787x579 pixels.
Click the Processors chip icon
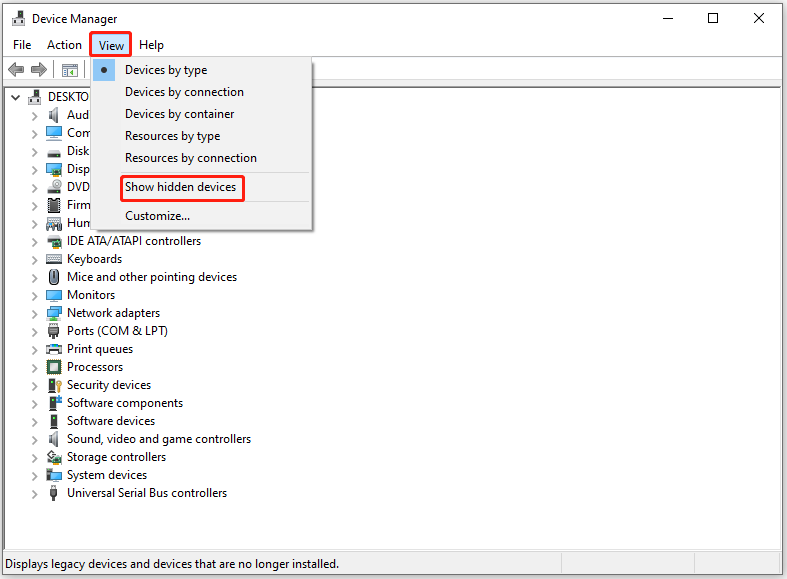(54, 367)
